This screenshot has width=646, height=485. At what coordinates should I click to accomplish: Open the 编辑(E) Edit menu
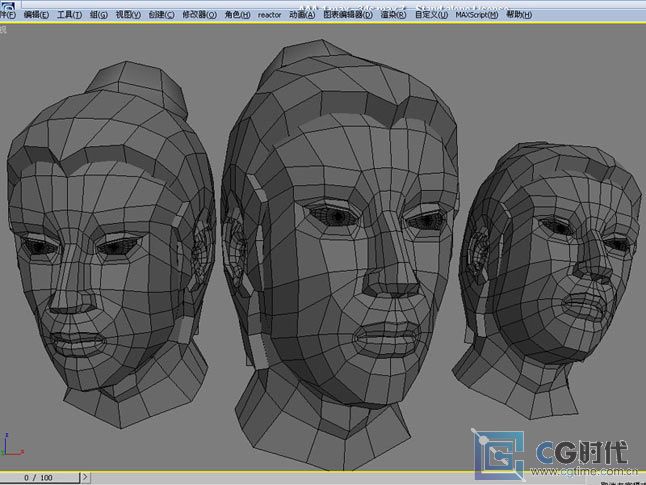tap(36, 15)
